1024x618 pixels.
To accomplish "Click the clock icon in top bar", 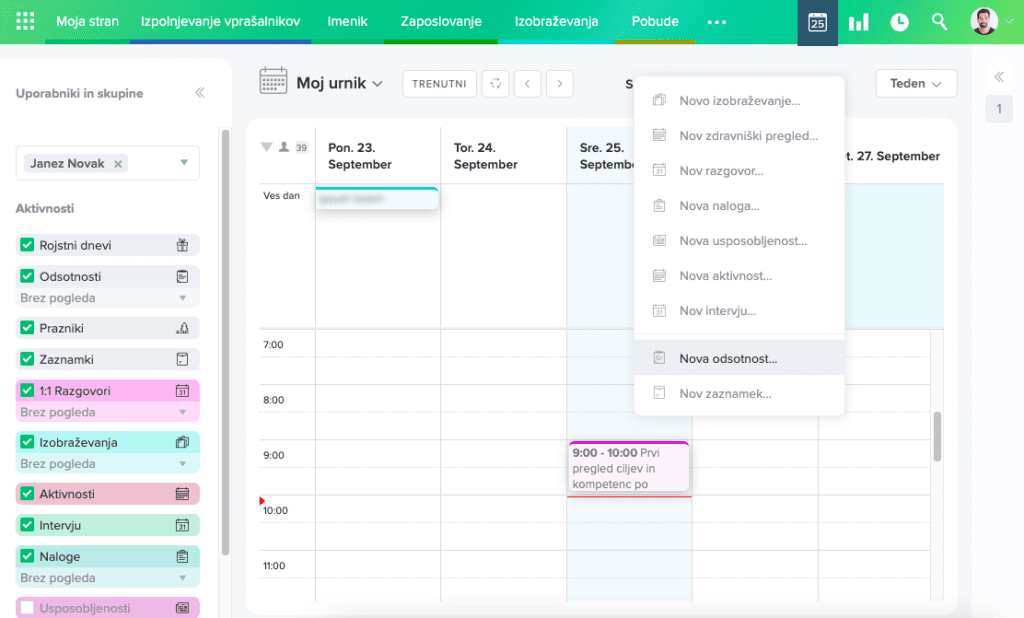I will click(899, 22).
